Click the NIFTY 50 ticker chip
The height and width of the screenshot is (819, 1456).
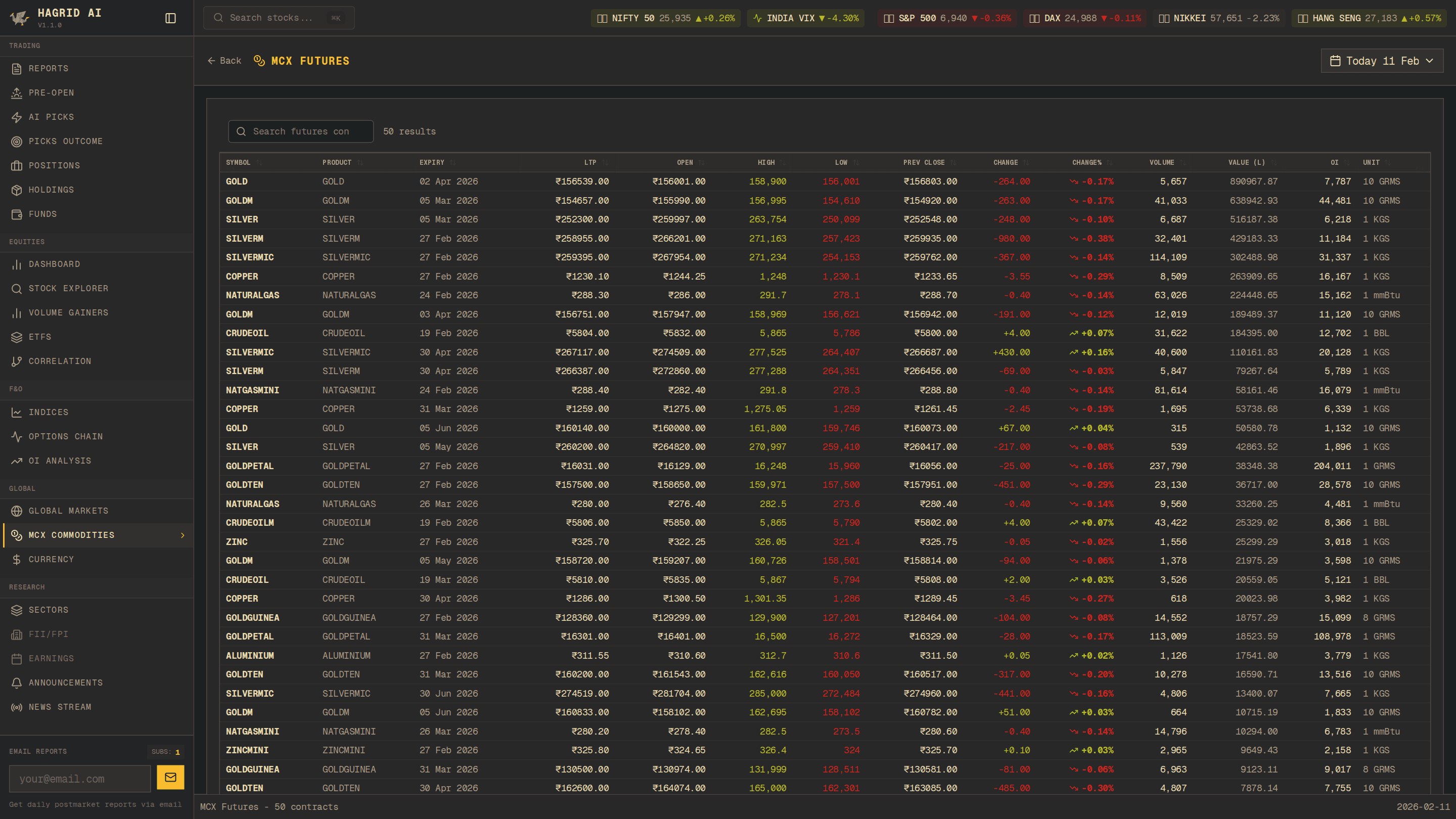[x=665, y=18]
